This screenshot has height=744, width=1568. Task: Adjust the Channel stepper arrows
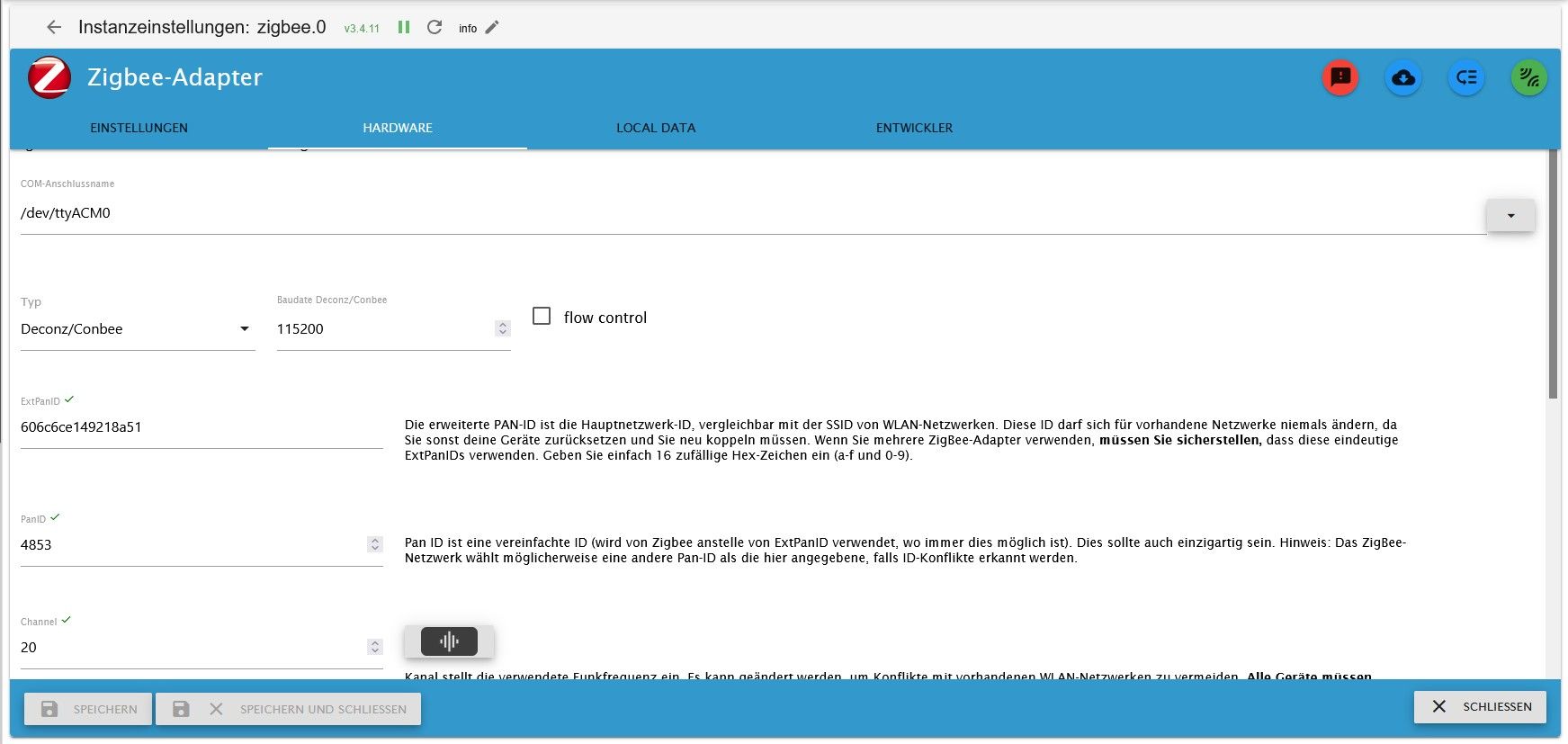(x=375, y=647)
